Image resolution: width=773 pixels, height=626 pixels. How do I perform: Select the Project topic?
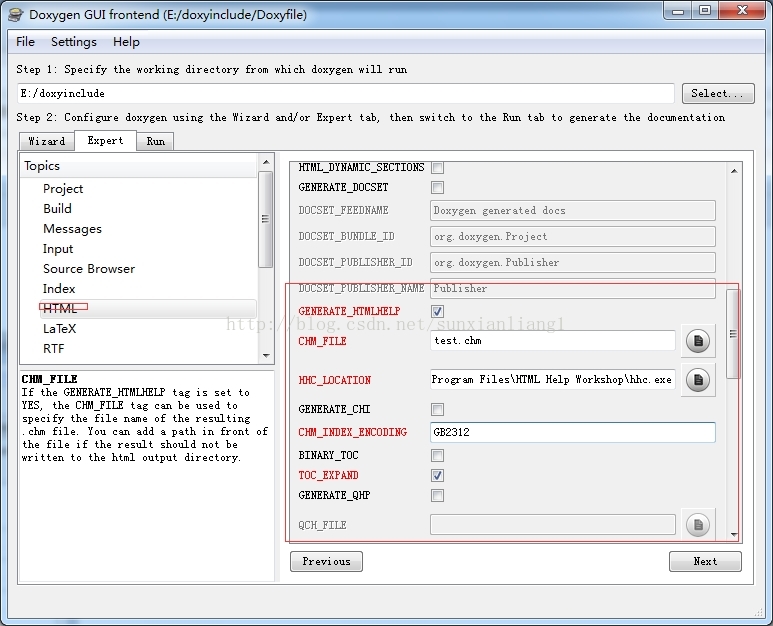pos(63,189)
